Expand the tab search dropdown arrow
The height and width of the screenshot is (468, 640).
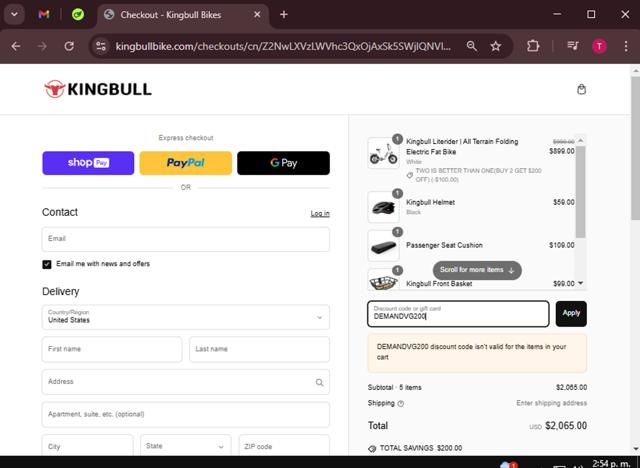click(x=12, y=15)
